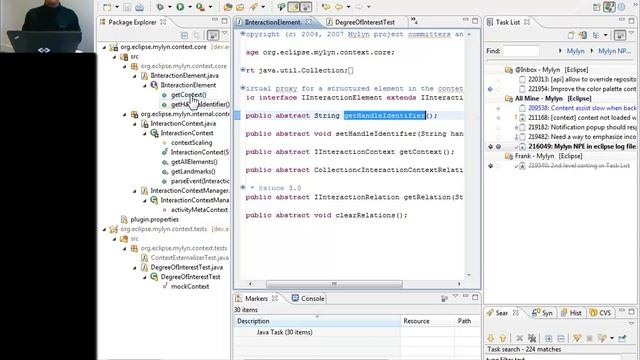Activate task 219182 via its context bullet
The height and width of the screenshot is (360, 640).
498,127
